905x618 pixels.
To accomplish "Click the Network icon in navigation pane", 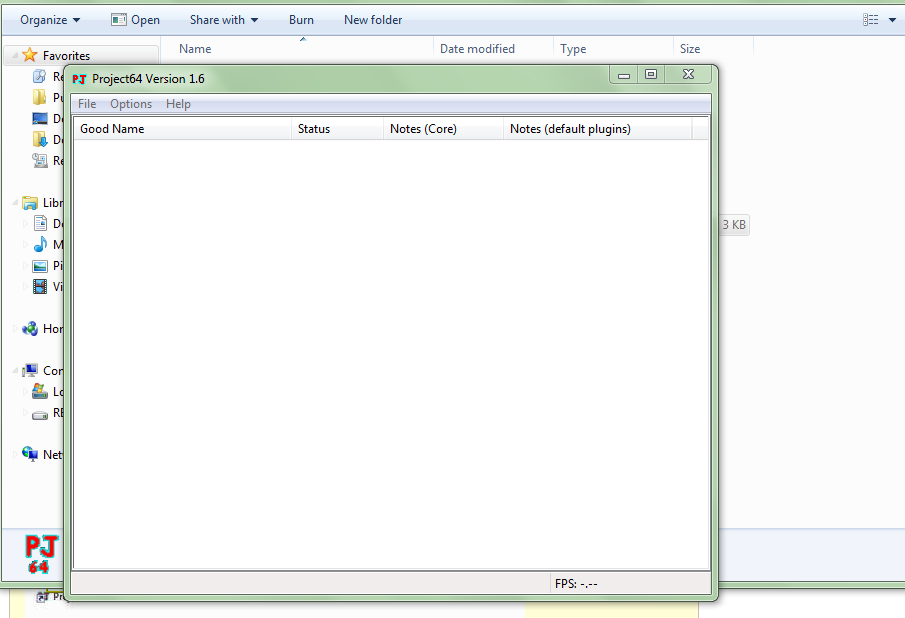I will click(x=30, y=454).
